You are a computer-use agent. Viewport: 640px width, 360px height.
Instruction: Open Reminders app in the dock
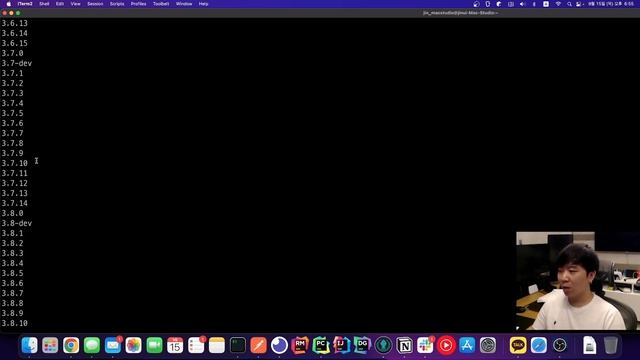pyautogui.click(x=196, y=345)
